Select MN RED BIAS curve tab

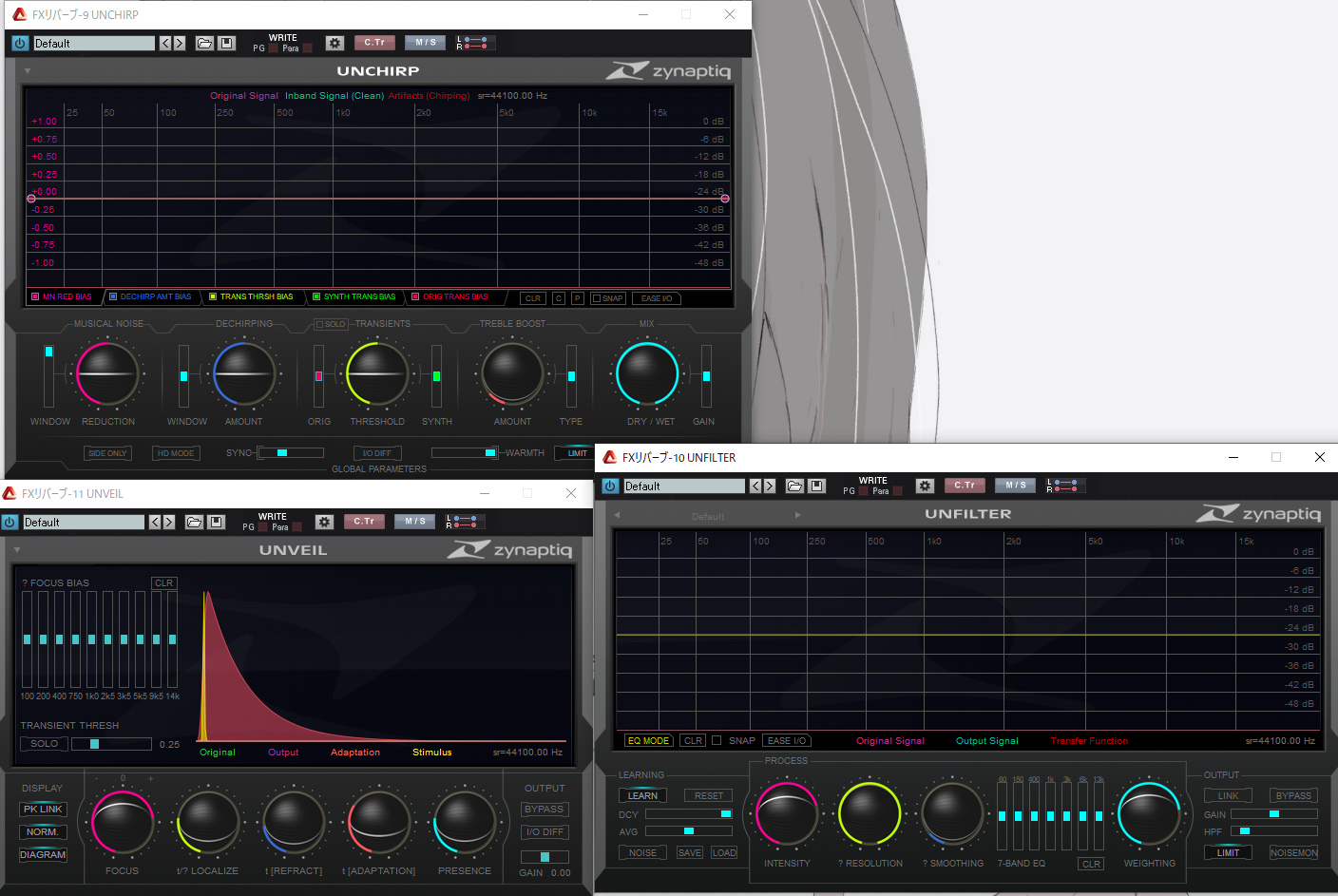click(x=62, y=296)
